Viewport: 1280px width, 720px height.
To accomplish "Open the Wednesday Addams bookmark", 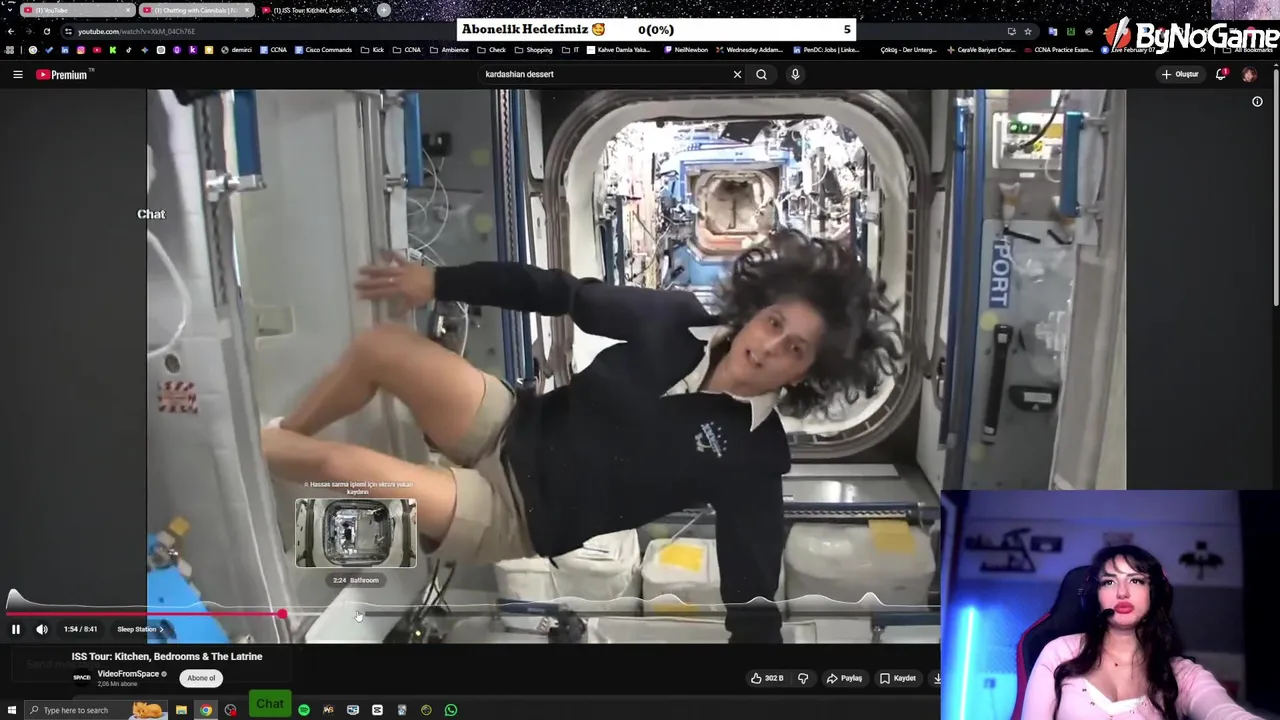I will [x=750, y=50].
